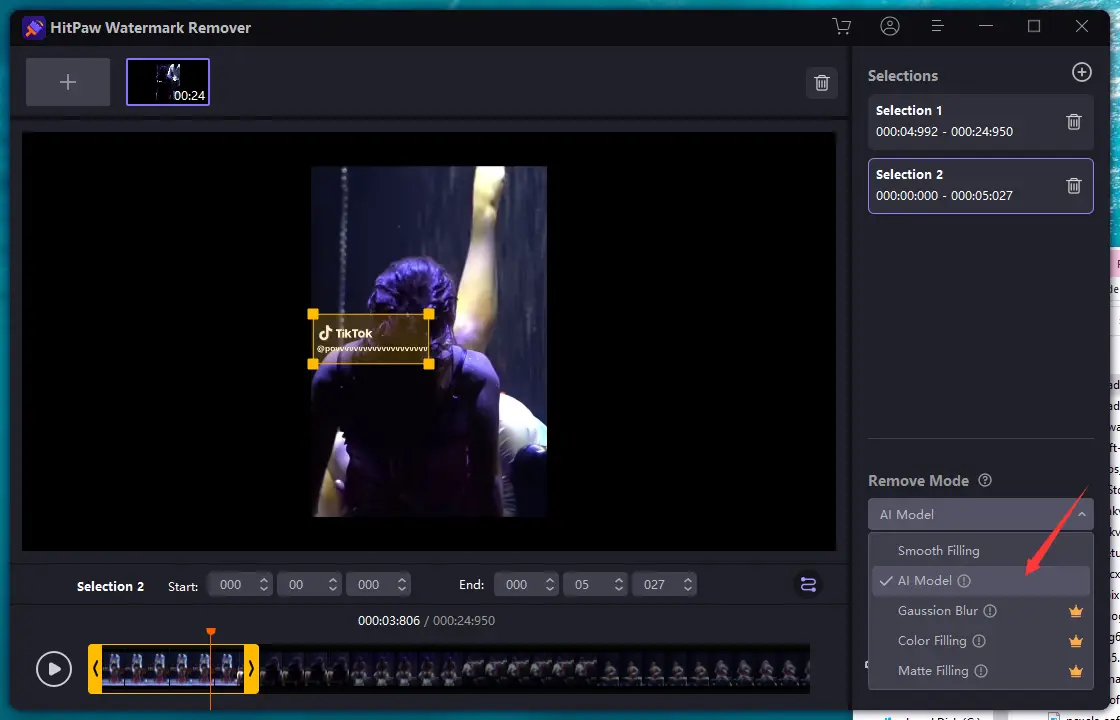Choose Smooth Filling mode
The height and width of the screenshot is (720, 1120).
[x=938, y=551]
